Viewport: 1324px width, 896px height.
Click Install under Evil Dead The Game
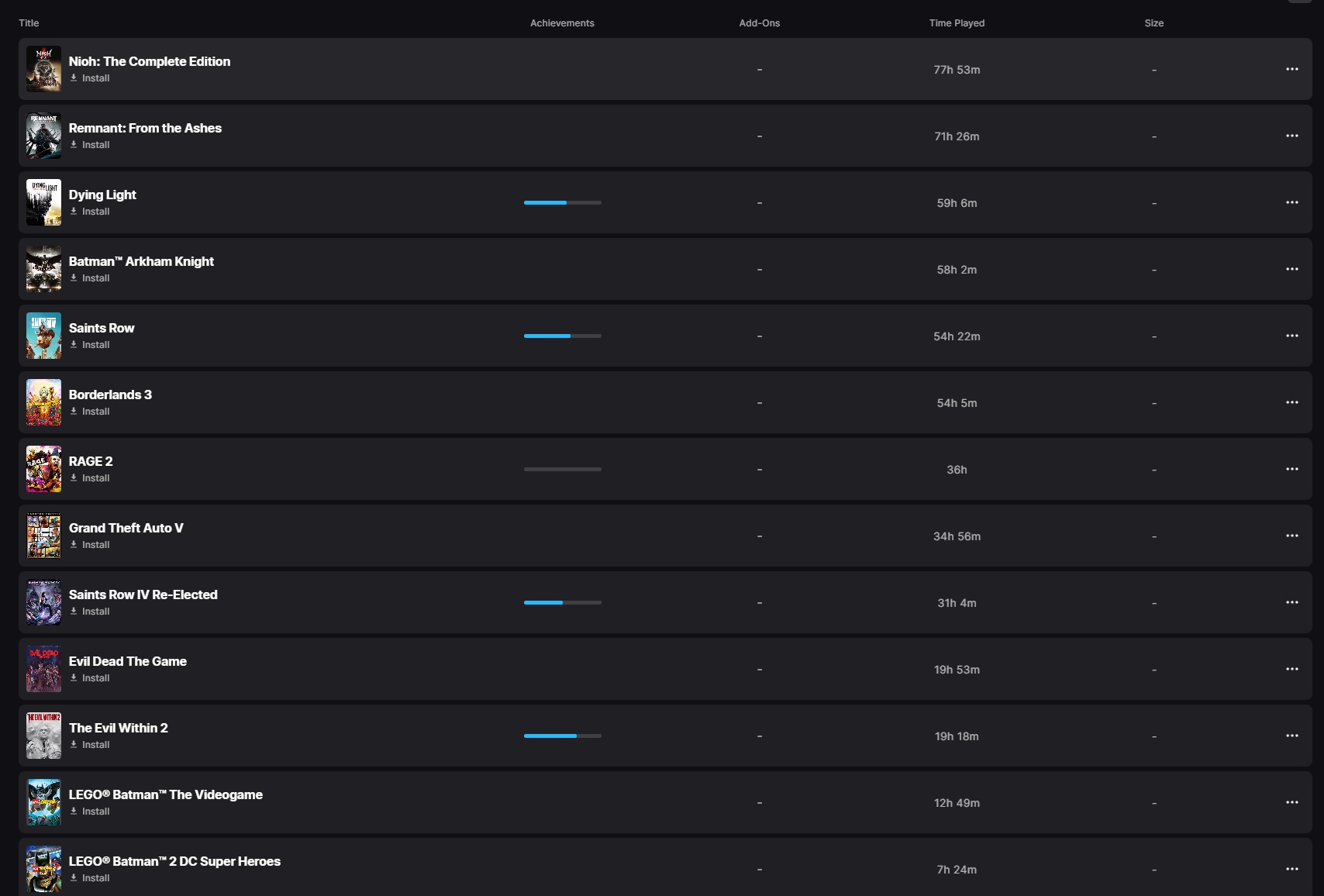tap(90, 678)
